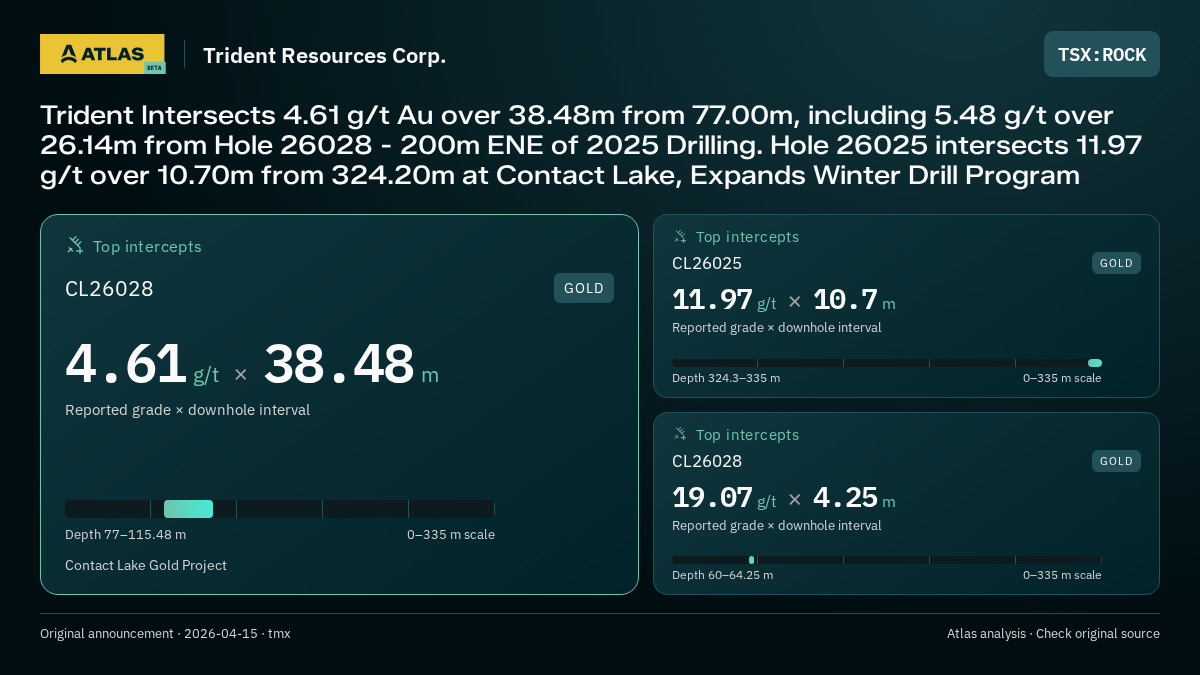Click the pickaxe icon in CL26028 main card
Viewport: 1200px width, 675px height.
coord(75,245)
